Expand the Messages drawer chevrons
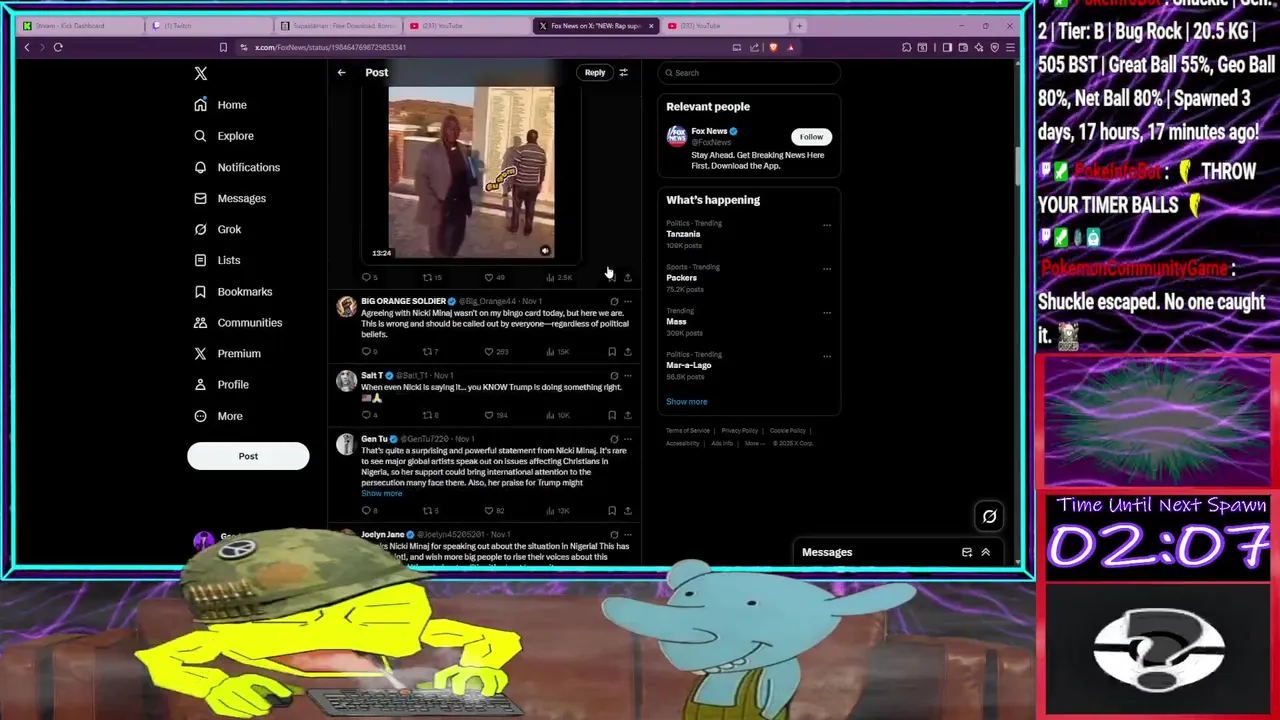This screenshot has width=1280, height=720. [x=985, y=552]
